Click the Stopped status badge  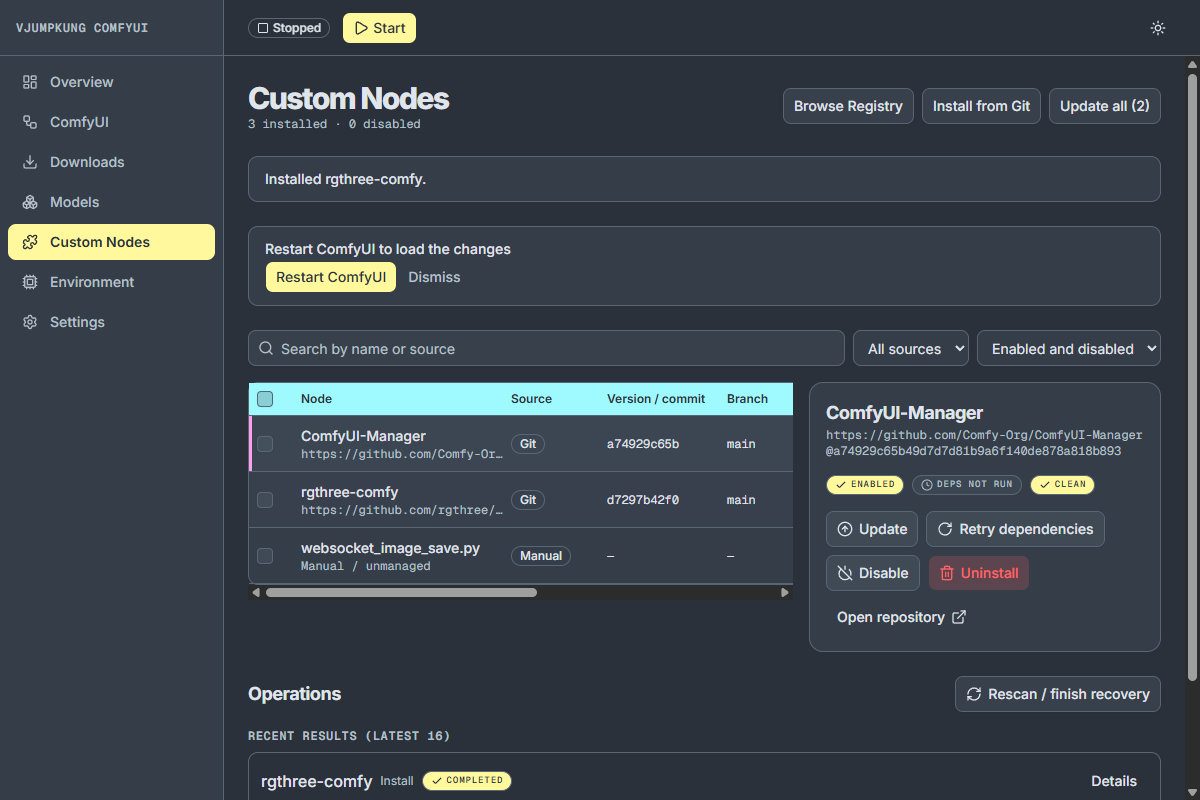click(x=291, y=28)
